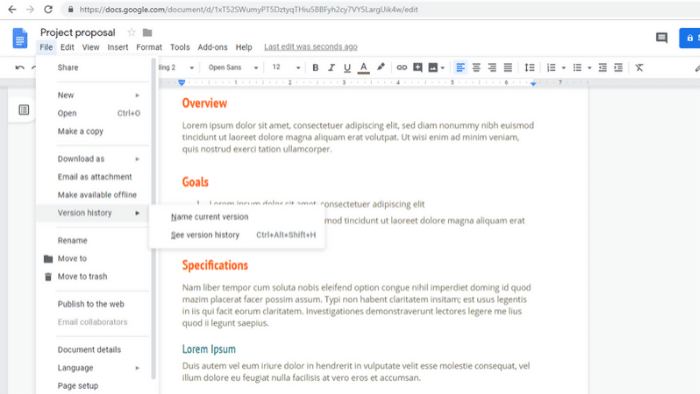Click the Last edit was seconds ago link
Viewport: 700px width, 394px height.
pos(311,47)
